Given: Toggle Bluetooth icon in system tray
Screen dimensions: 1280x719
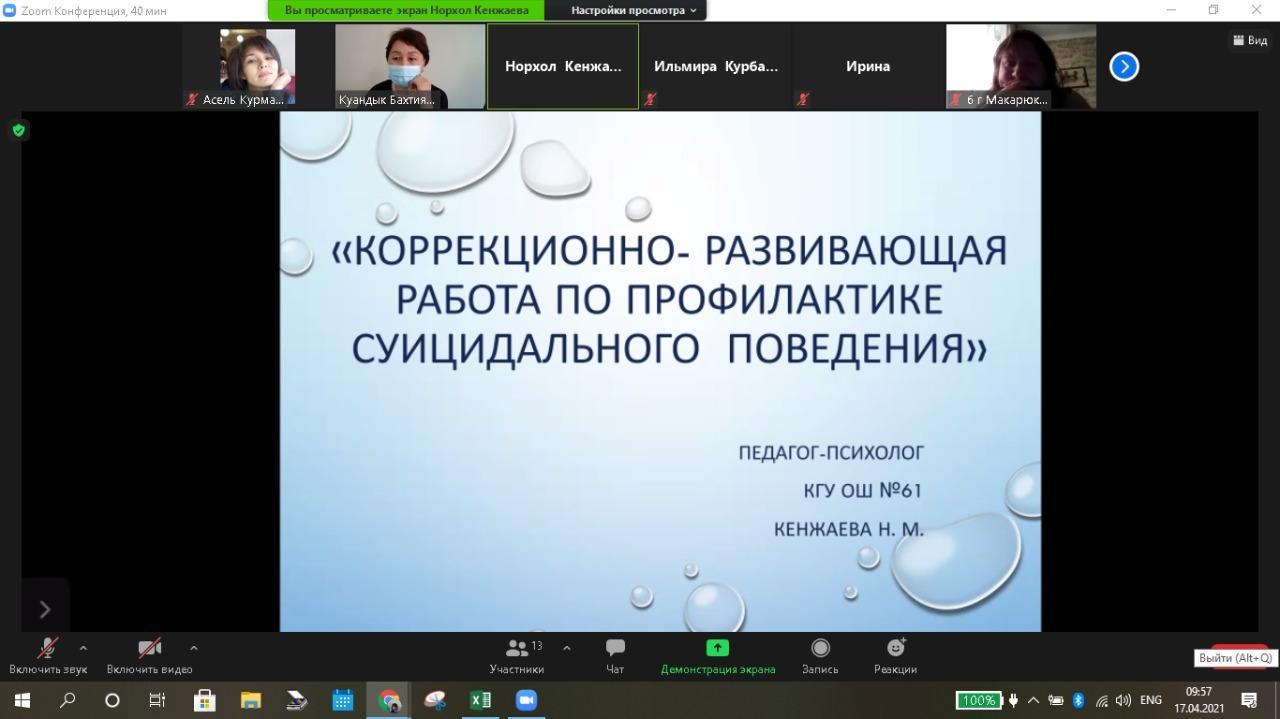Looking at the screenshot, I should point(1078,700).
